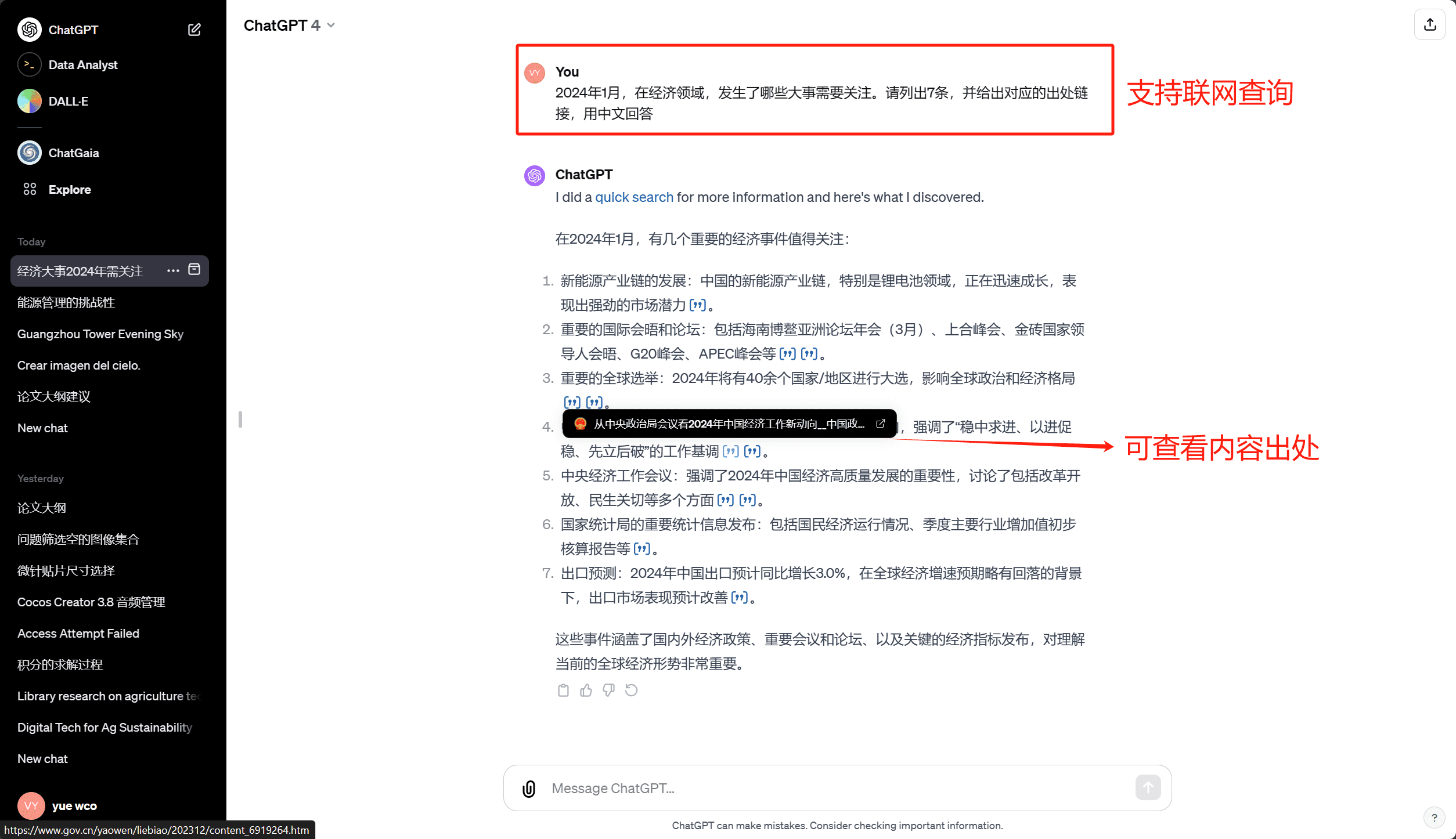Click thumbs up icon on response
The width and height of the screenshot is (1456, 839).
tap(587, 690)
